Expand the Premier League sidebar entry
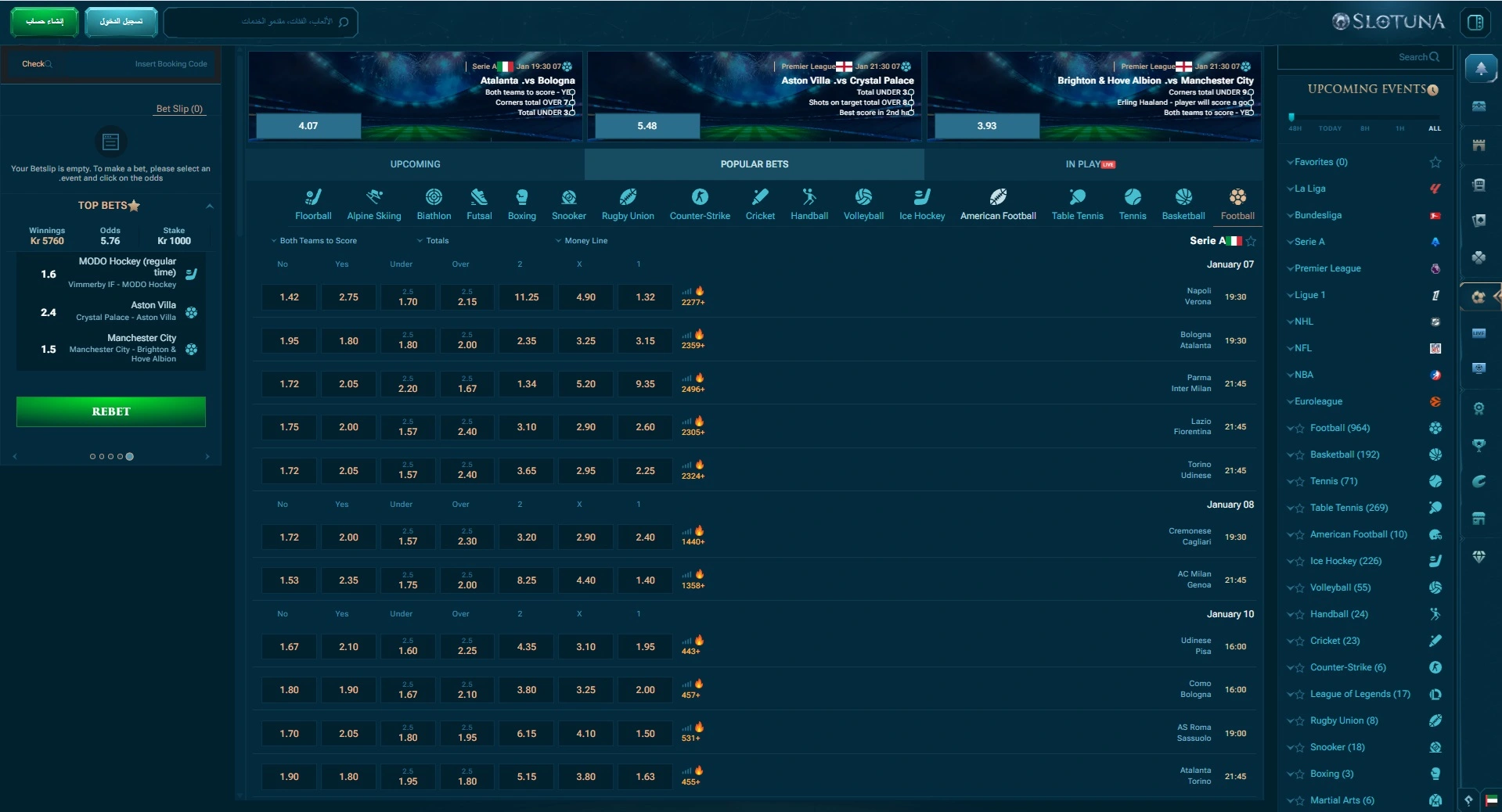This screenshot has width=1502, height=812. (x=1327, y=268)
